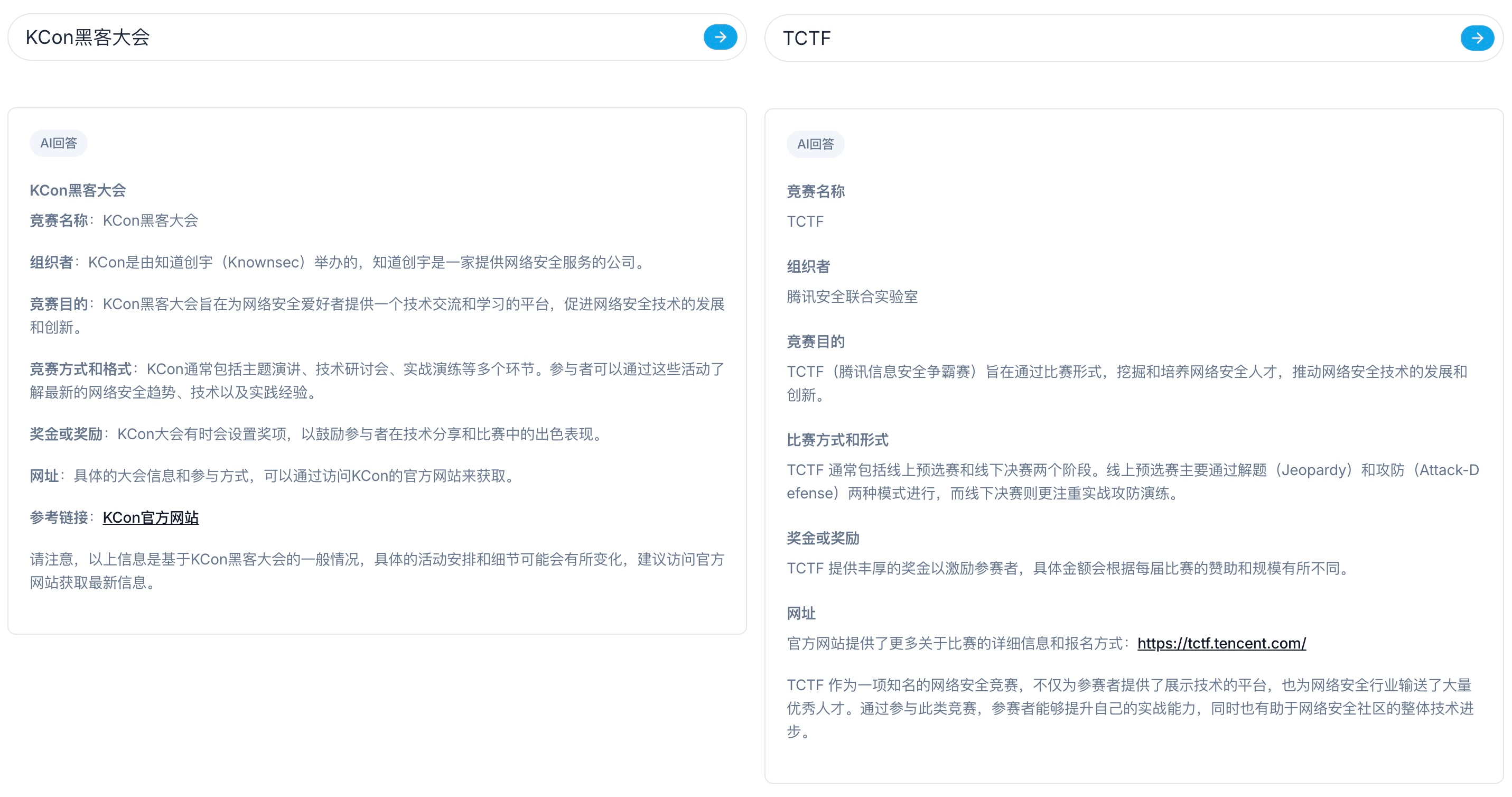Click the 组织者 heading in TCTF card
Screen dimensions: 1512x797
tap(808, 267)
